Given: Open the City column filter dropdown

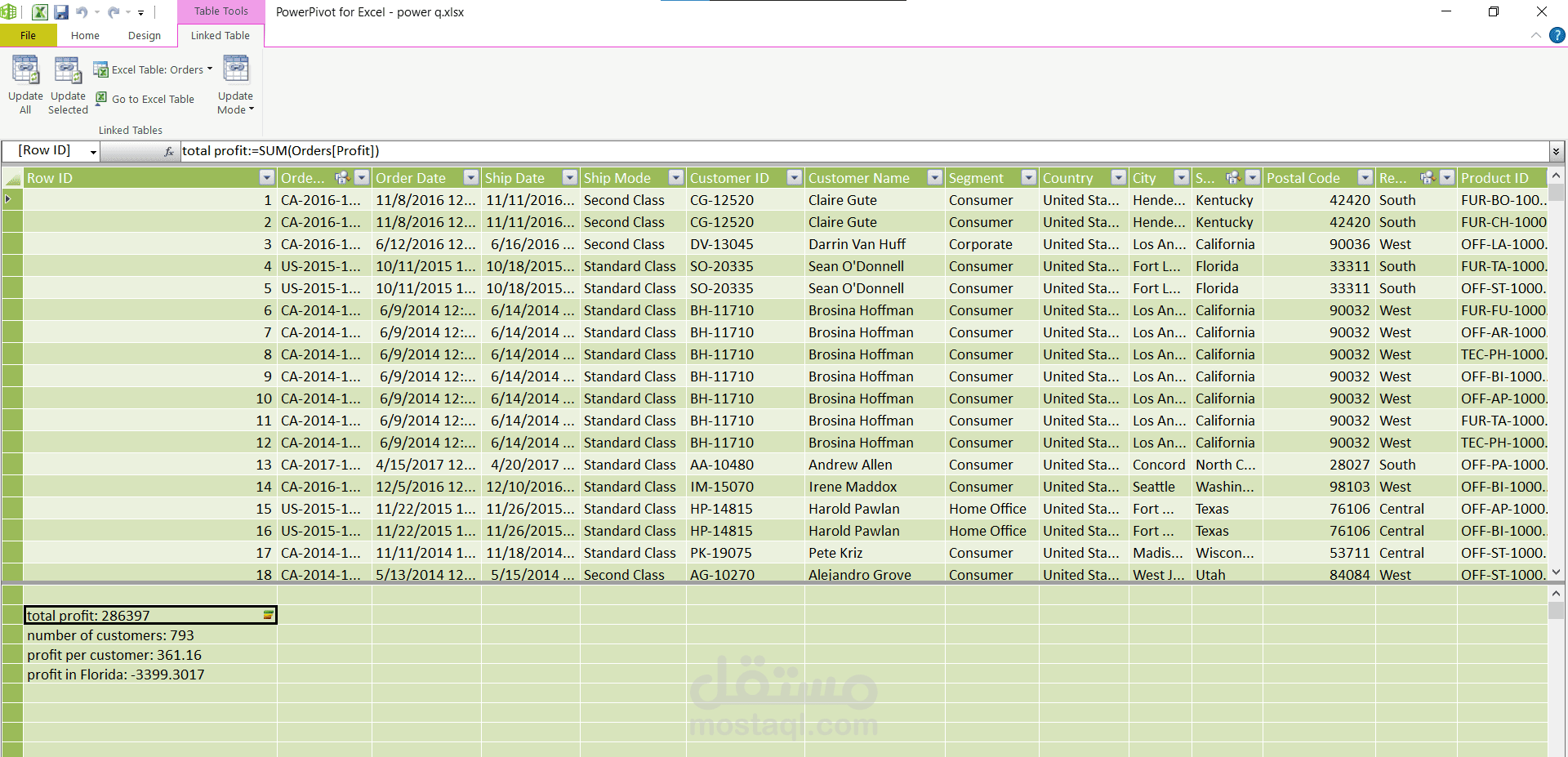Looking at the screenshot, I should click(x=1181, y=177).
